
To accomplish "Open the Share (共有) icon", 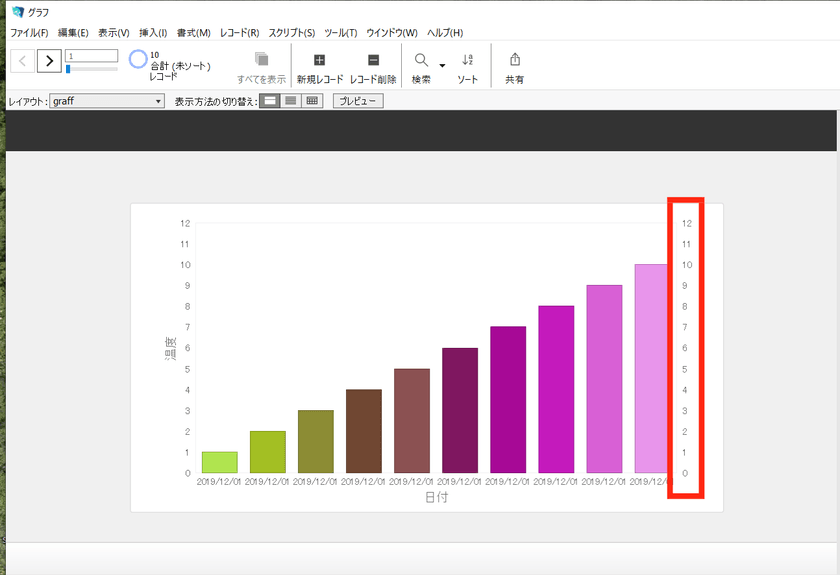I will (x=514, y=60).
